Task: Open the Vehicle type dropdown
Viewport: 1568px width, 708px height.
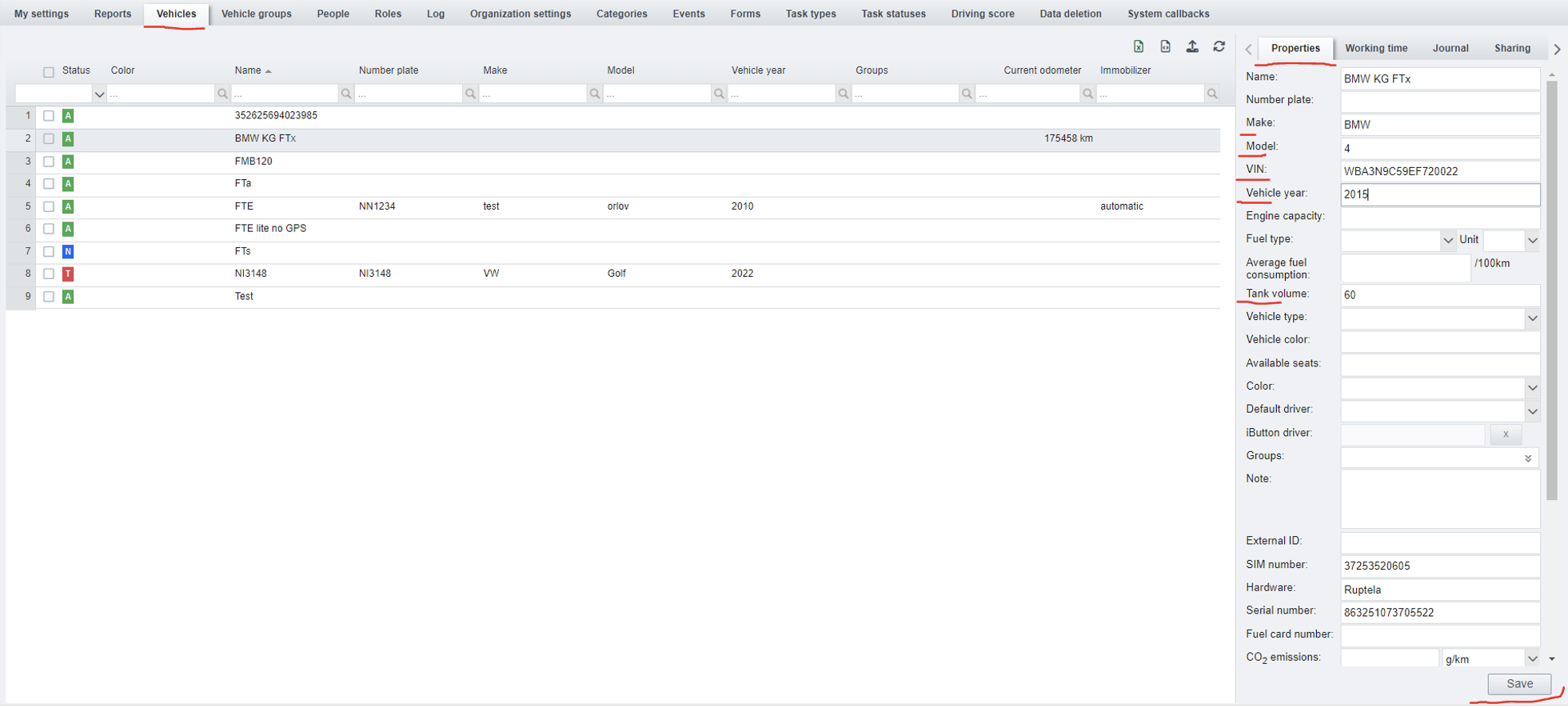Action: pos(1532,318)
